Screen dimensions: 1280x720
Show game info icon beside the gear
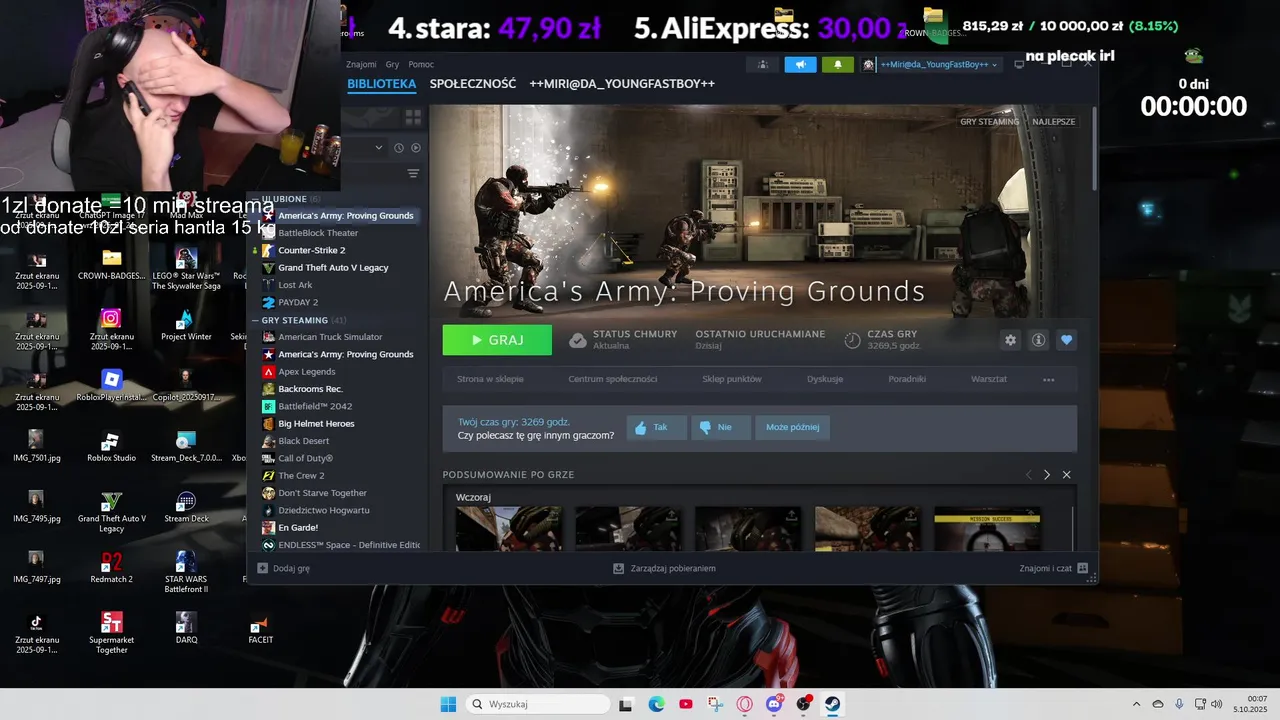point(1038,340)
